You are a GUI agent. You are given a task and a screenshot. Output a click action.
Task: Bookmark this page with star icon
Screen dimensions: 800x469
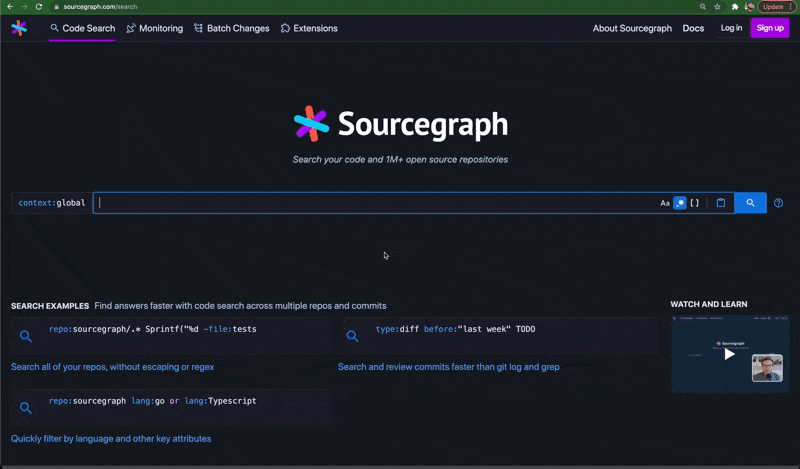pos(717,7)
